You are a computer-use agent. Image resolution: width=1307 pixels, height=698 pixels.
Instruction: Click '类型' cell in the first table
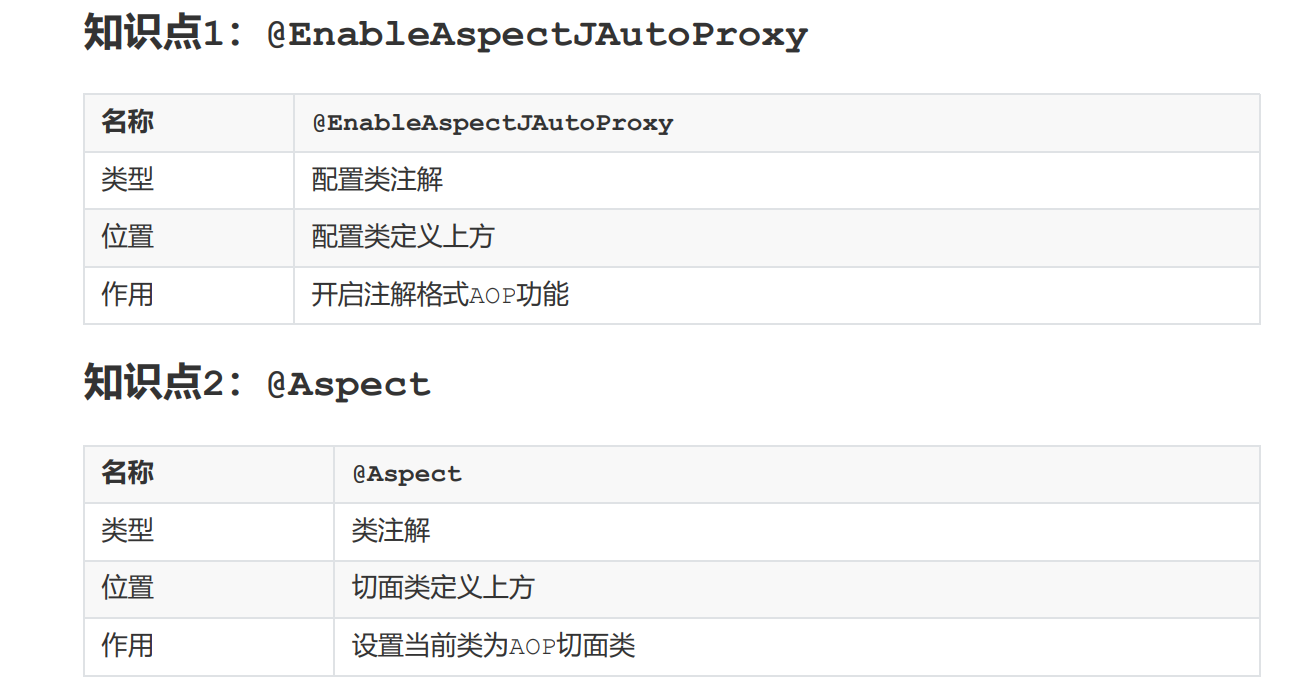(x=127, y=180)
